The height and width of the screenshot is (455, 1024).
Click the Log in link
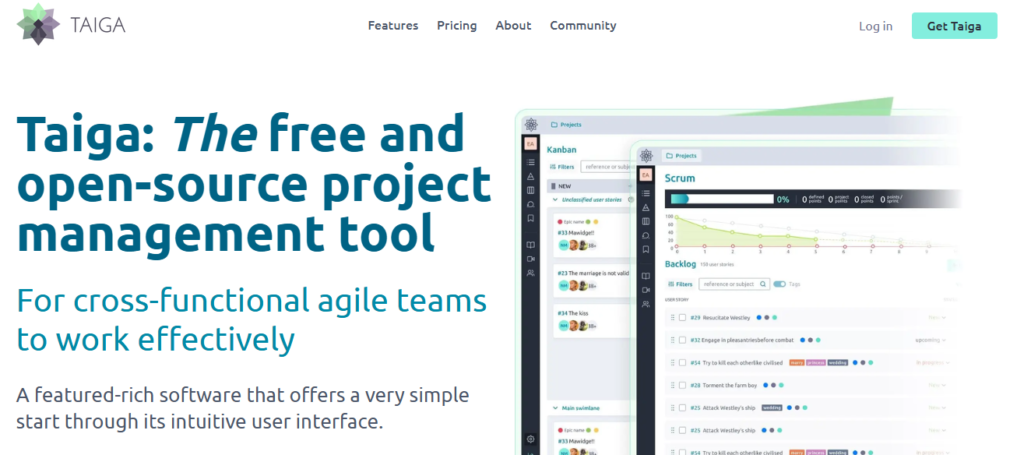pos(876,26)
